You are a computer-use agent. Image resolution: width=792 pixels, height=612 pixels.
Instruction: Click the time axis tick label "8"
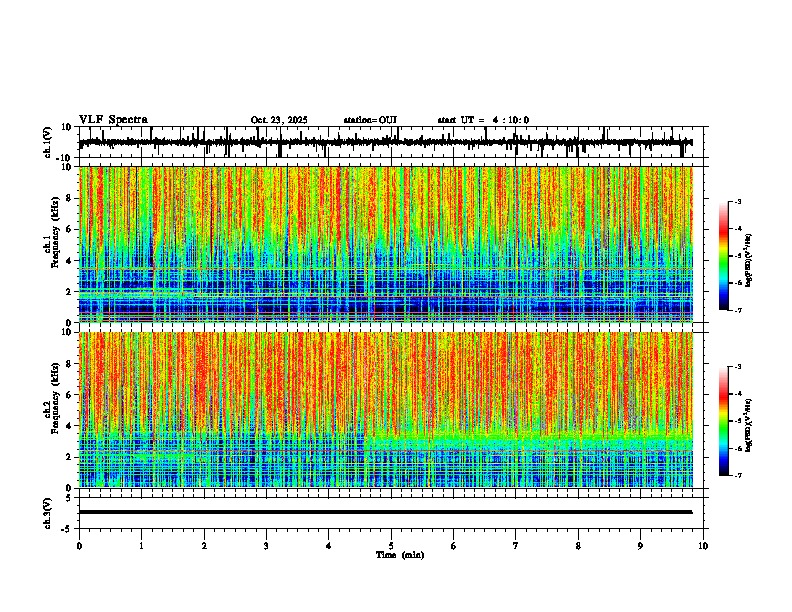[578, 546]
